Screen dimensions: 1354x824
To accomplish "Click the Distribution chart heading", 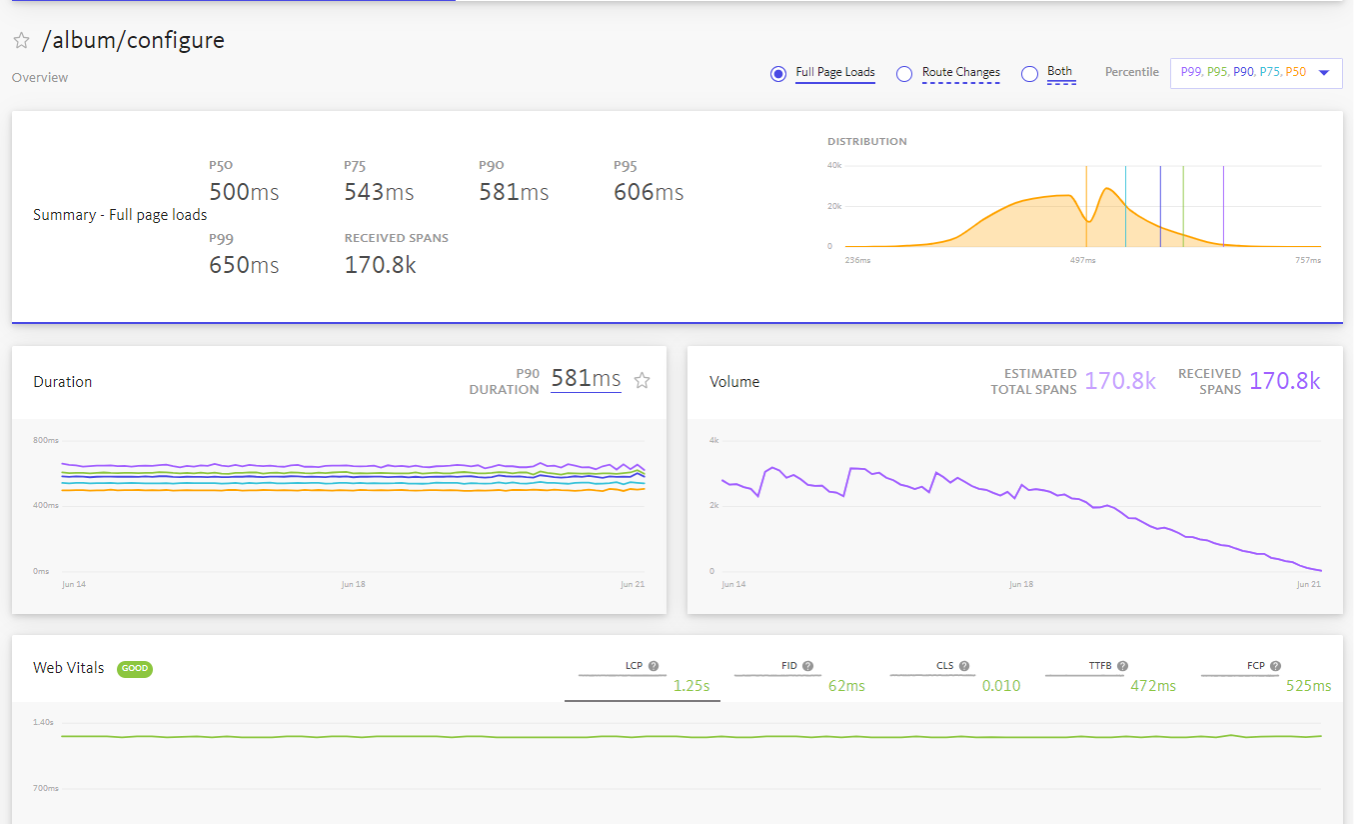I will coord(867,141).
